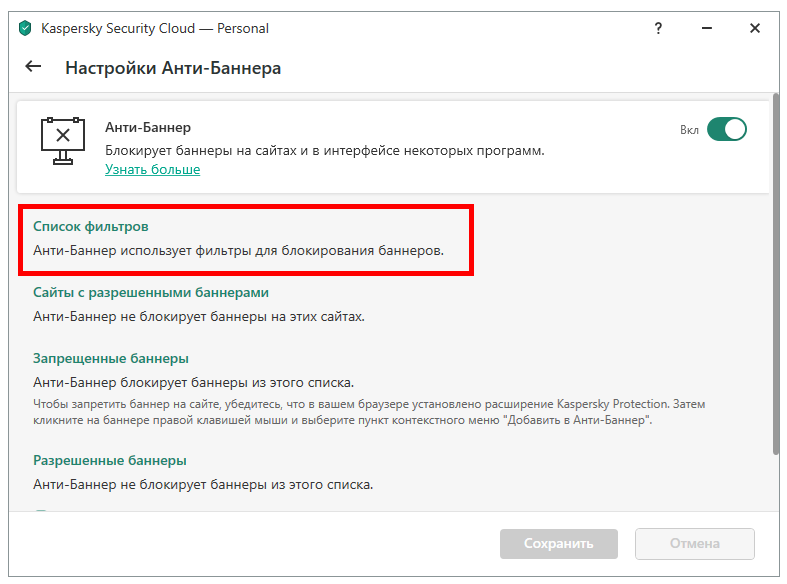Click the Kaspersky shield logo icon

(x=25, y=28)
